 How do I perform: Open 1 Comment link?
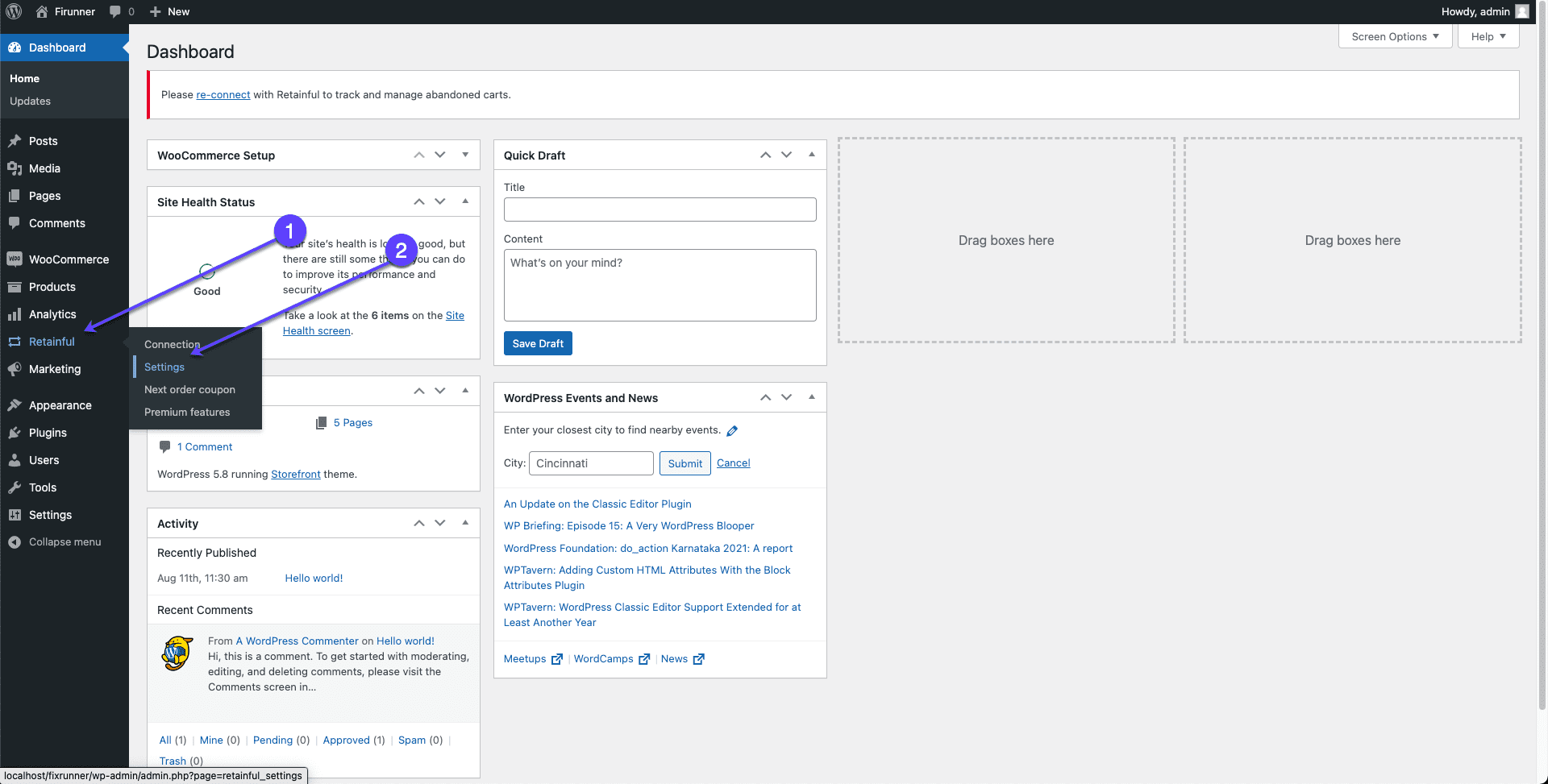pos(205,446)
